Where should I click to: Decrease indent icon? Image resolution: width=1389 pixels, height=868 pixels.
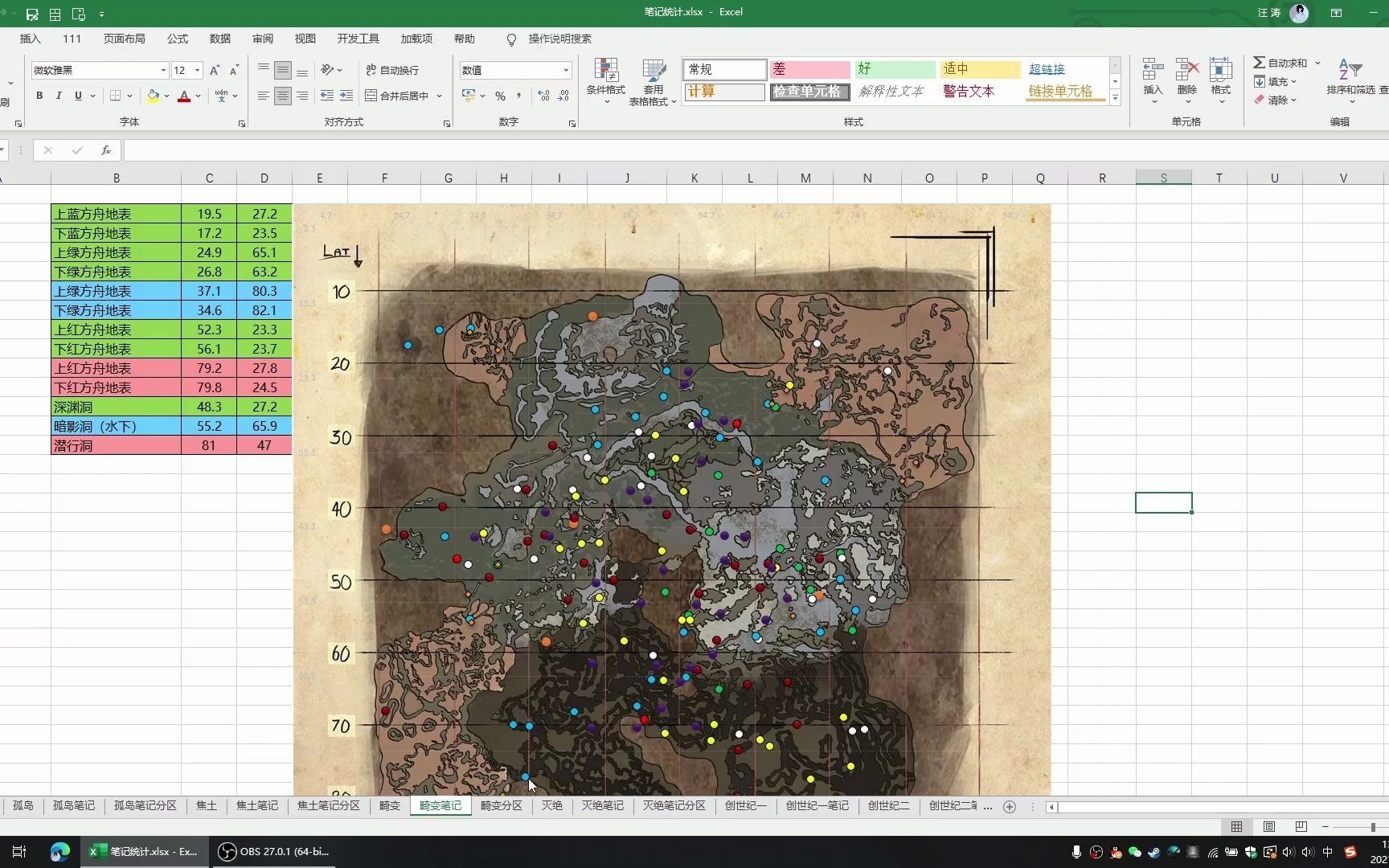[x=327, y=96]
